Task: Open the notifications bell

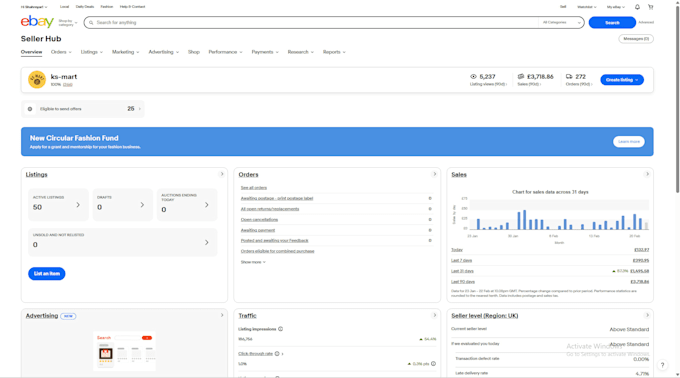Action: tap(637, 7)
